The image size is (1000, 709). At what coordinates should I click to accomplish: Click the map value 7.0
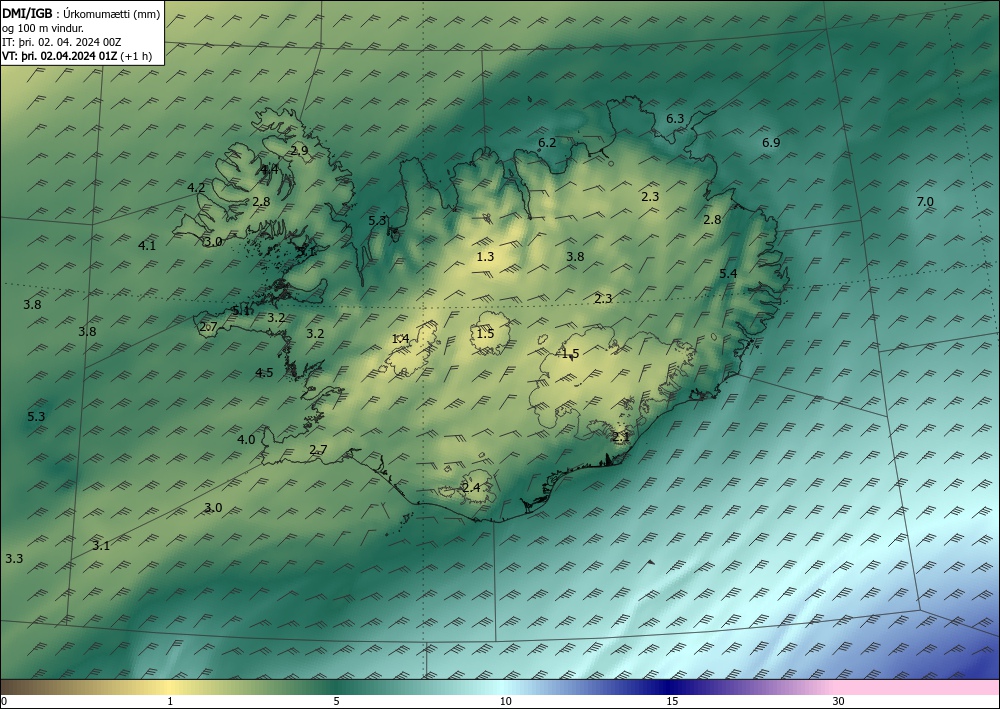[x=925, y=201]
